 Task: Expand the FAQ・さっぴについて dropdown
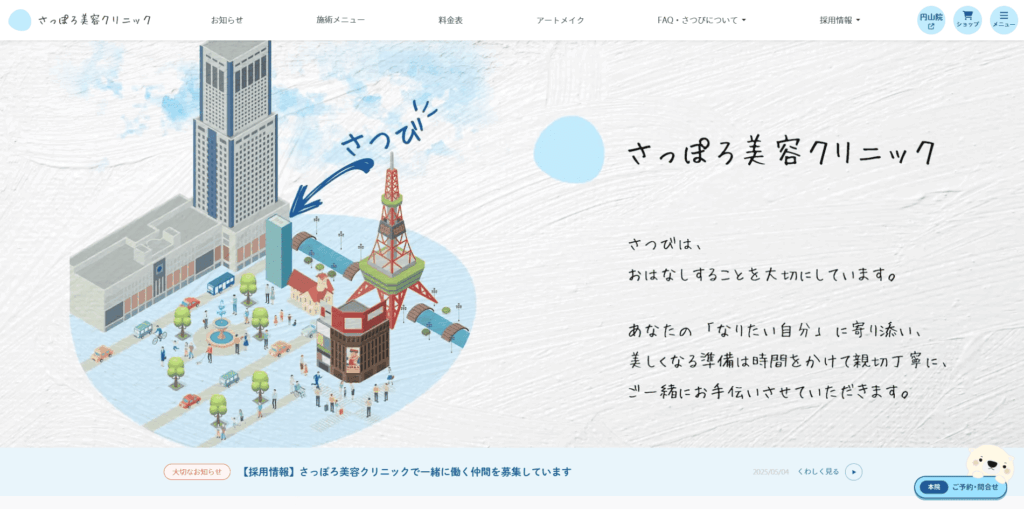tap(701, 20)
